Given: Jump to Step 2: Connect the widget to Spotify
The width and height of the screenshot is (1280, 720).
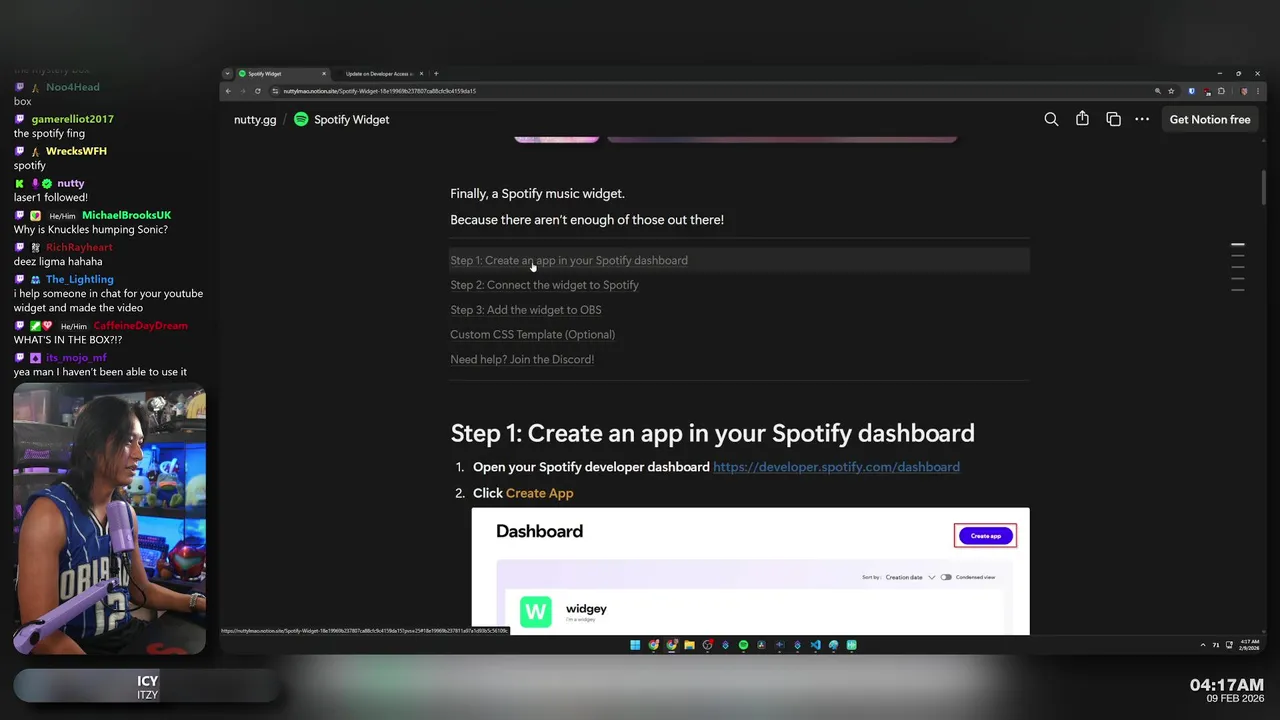Looking at the screenshot, I should click(x=544, y=285).
